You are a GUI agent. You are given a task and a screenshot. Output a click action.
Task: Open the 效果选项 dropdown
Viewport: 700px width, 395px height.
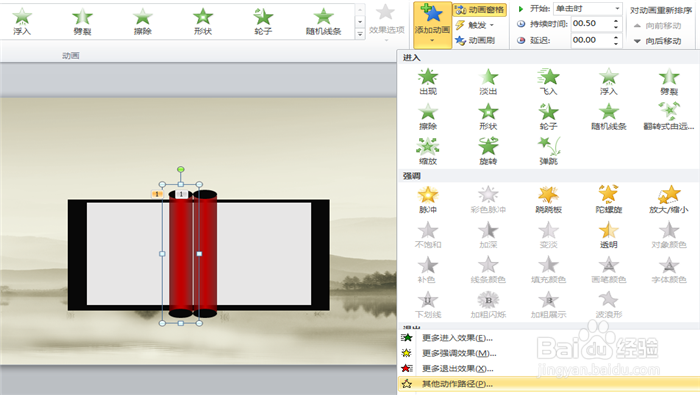tap(386, 22)
